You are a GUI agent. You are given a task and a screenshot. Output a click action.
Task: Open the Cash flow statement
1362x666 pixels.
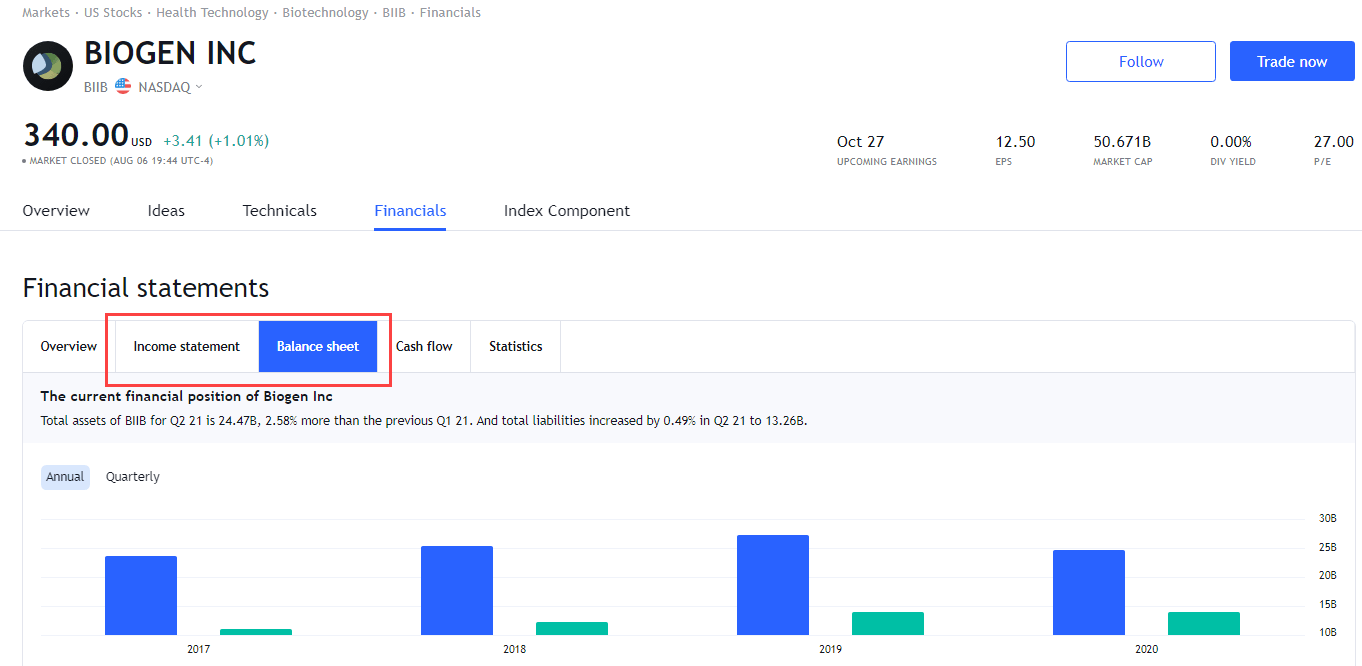[424, 346]
